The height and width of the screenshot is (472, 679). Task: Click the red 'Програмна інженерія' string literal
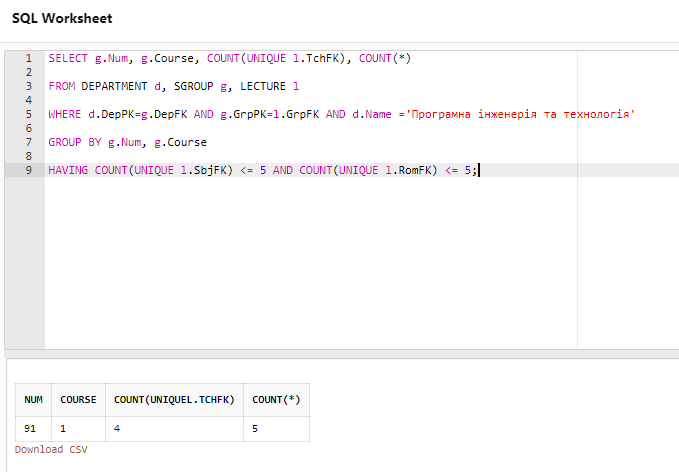click(x=520, y=114)
